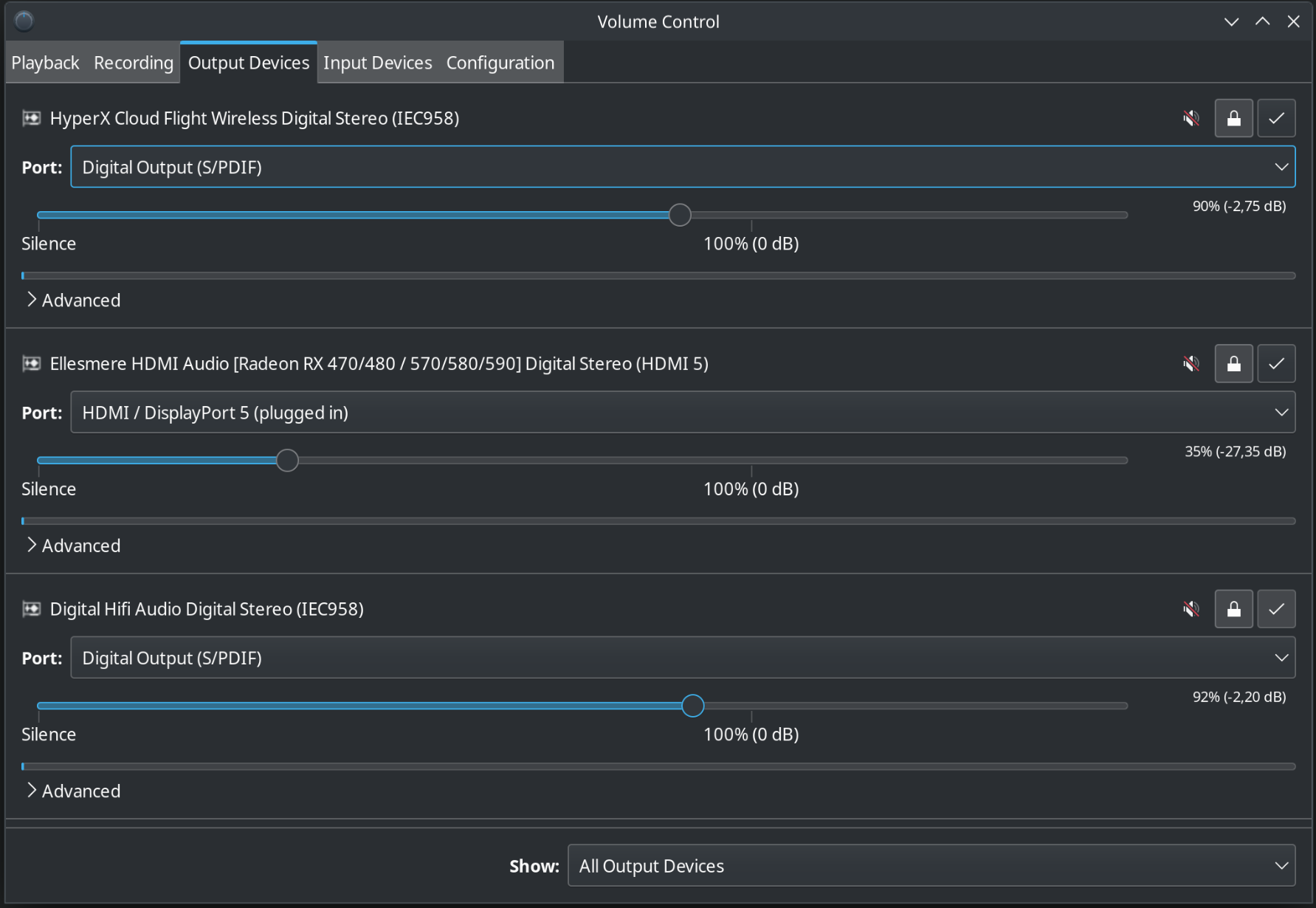
Task: Click 100% (0 dB) mark under Digital Hifi slider
Action: (x=751, y=735)
